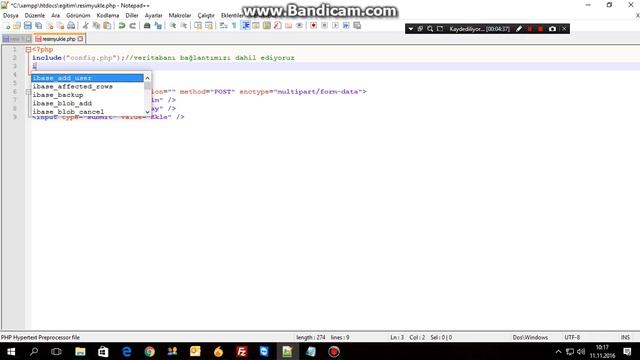Open FileZilla from the taskbar

point(242,351)
